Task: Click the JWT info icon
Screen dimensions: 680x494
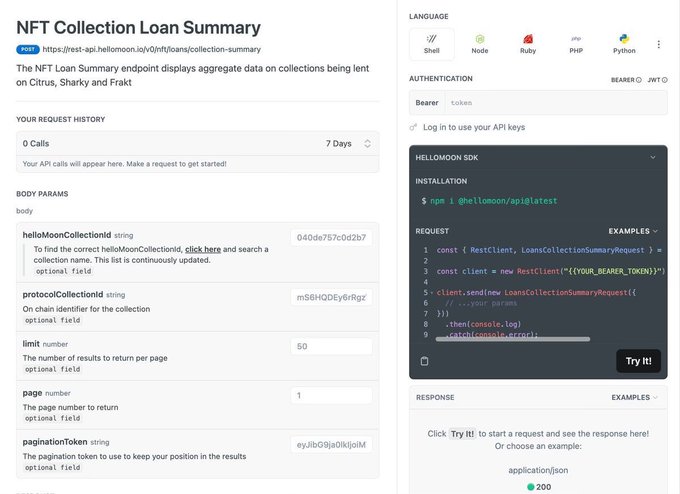Action: coord(665,80)
